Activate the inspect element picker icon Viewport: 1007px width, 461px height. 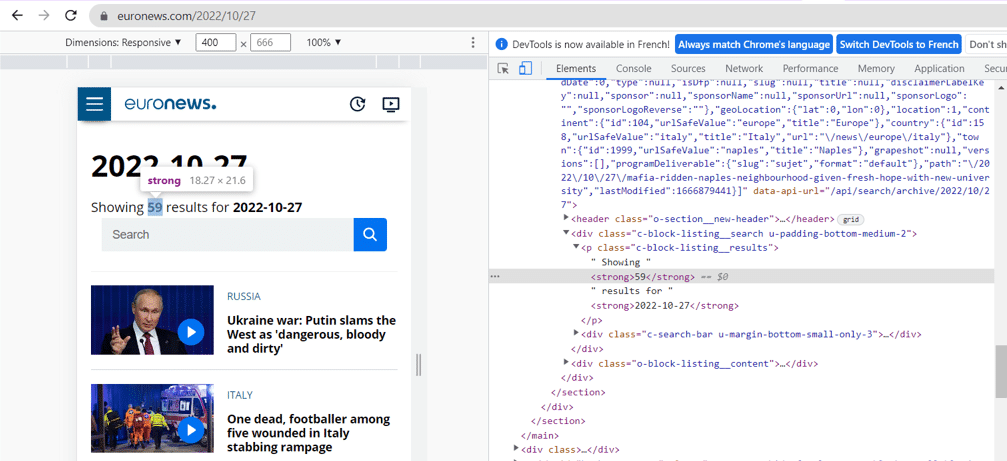(x=503, y=69)
